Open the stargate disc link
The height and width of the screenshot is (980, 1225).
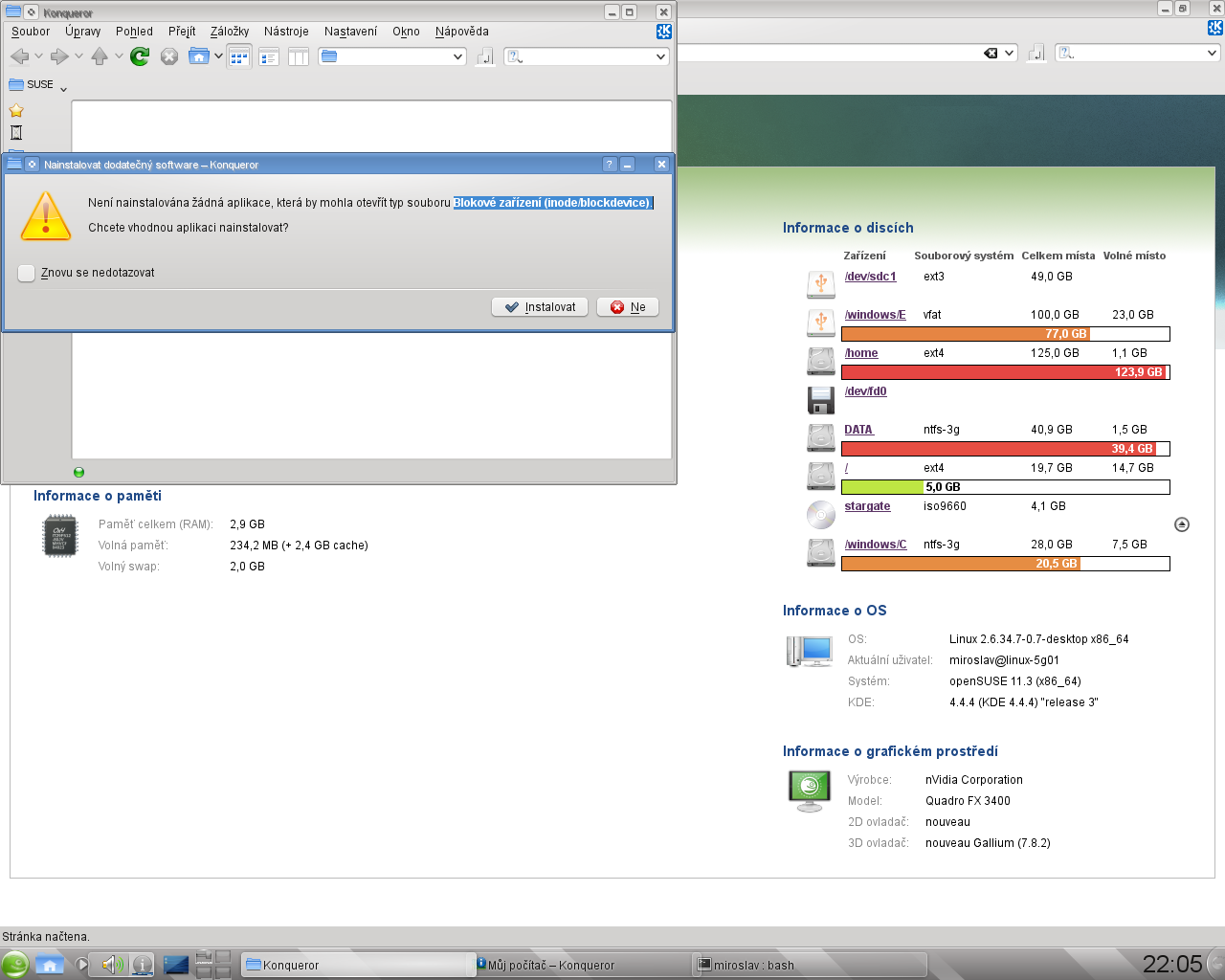(867, 506)
